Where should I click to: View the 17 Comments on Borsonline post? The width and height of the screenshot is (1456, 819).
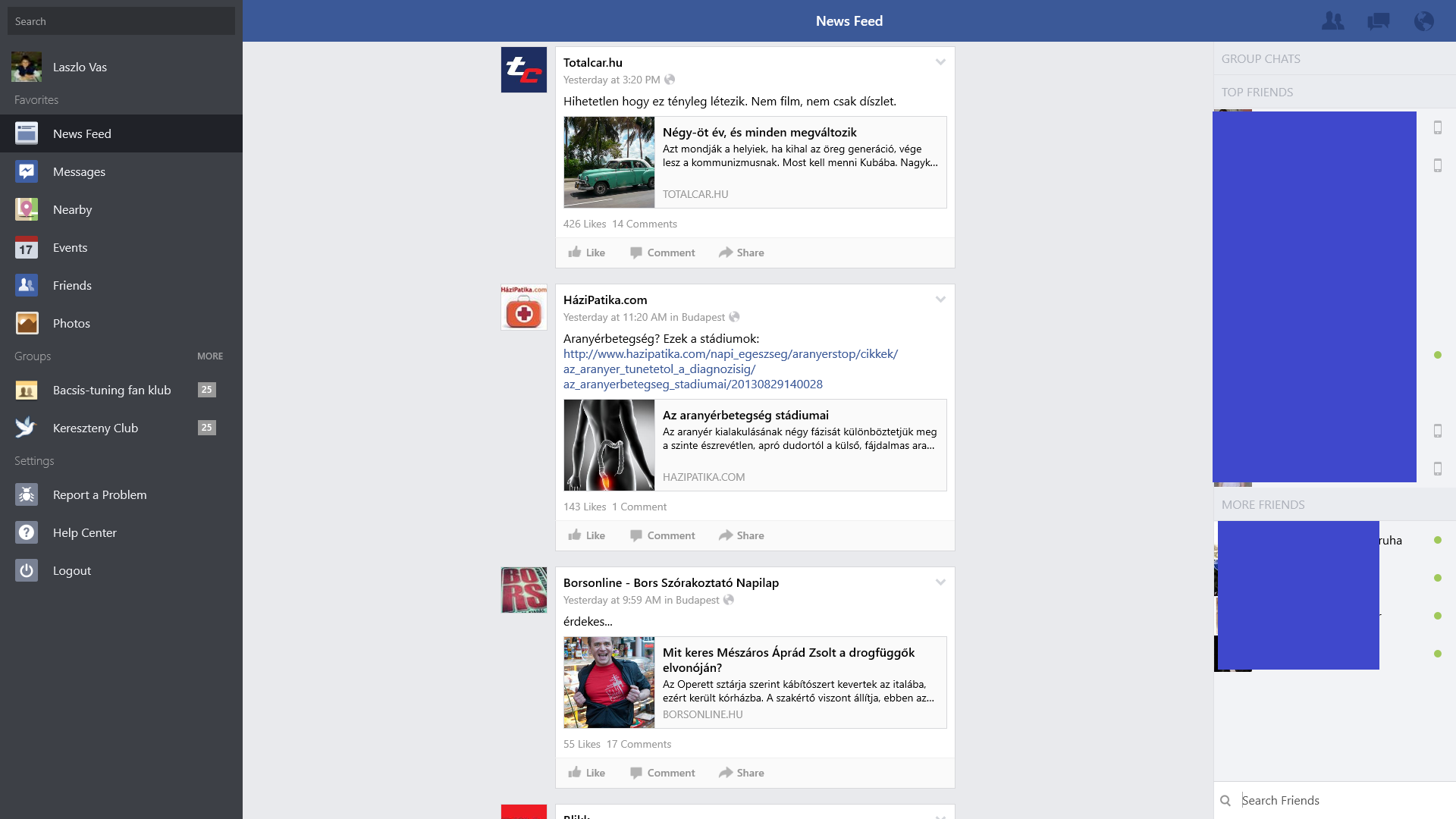point(639,745)
